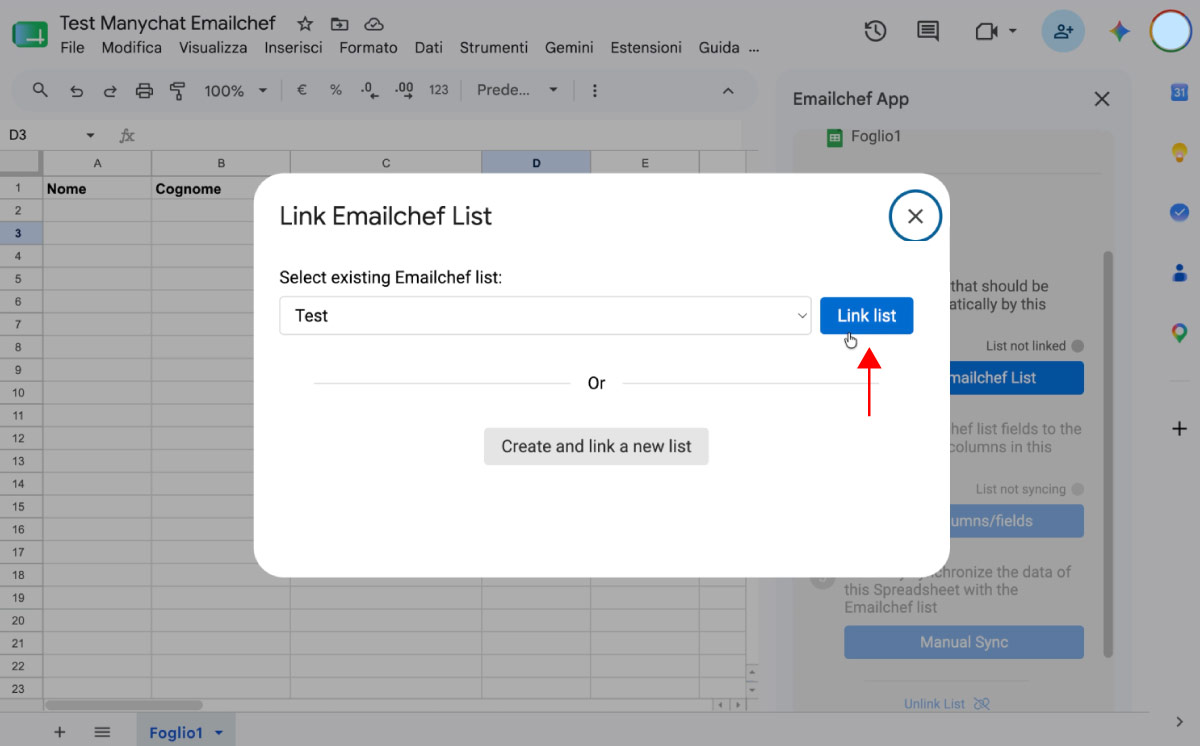Click the Link list button
Screen dimensions: 1200x746
point(866,315)
